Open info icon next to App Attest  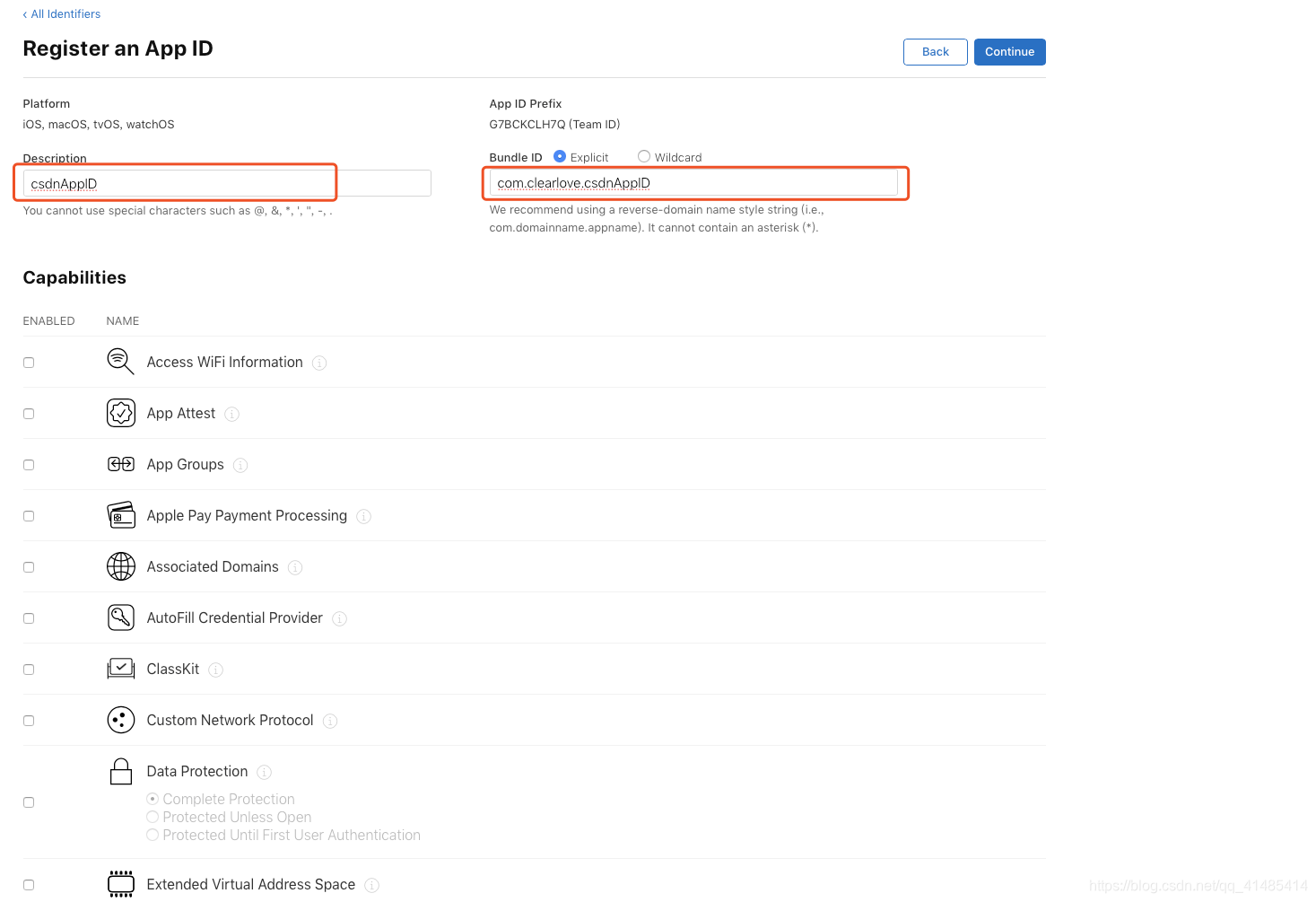(231, 414)
